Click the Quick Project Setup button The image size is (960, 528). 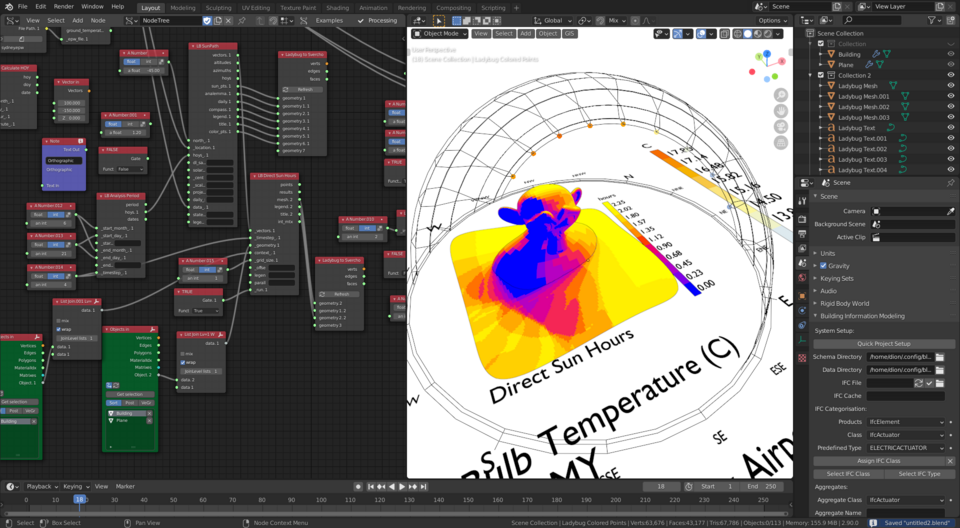[x=883, y=344]
